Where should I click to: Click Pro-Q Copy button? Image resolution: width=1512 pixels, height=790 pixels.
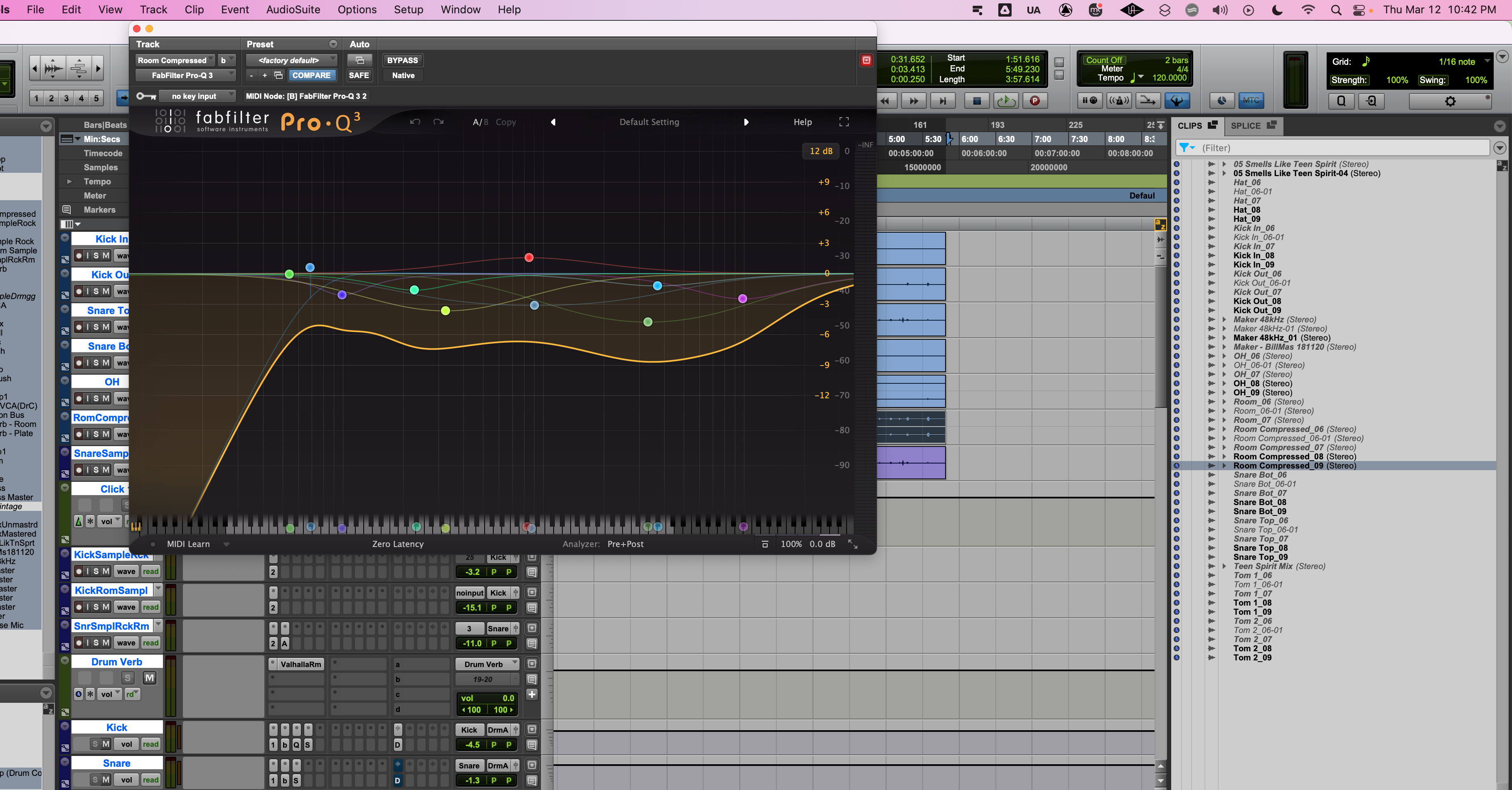pyautogui.click(x=505, y=122)
